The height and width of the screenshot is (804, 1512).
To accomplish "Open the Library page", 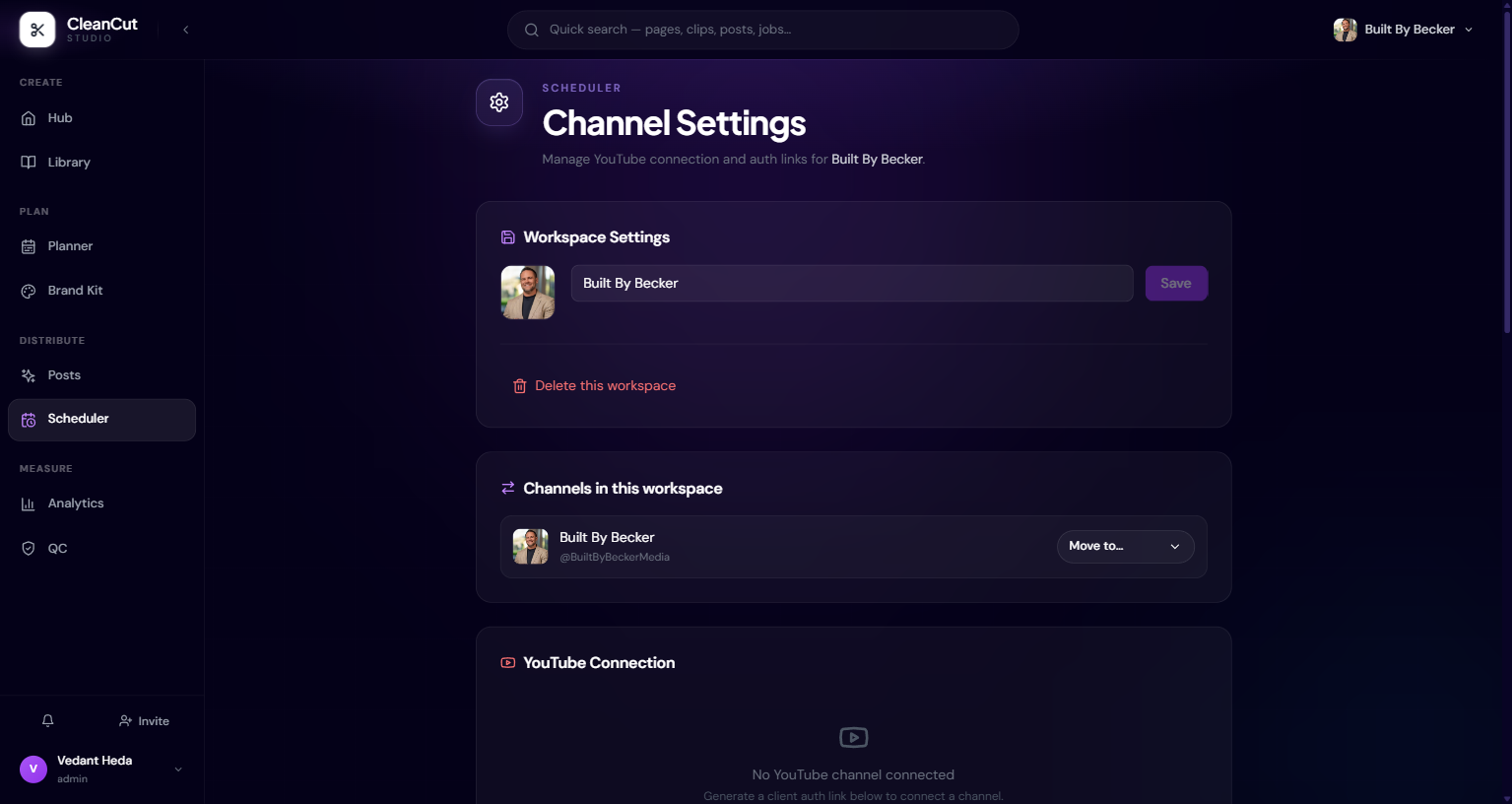I will (x=101, y=163).
